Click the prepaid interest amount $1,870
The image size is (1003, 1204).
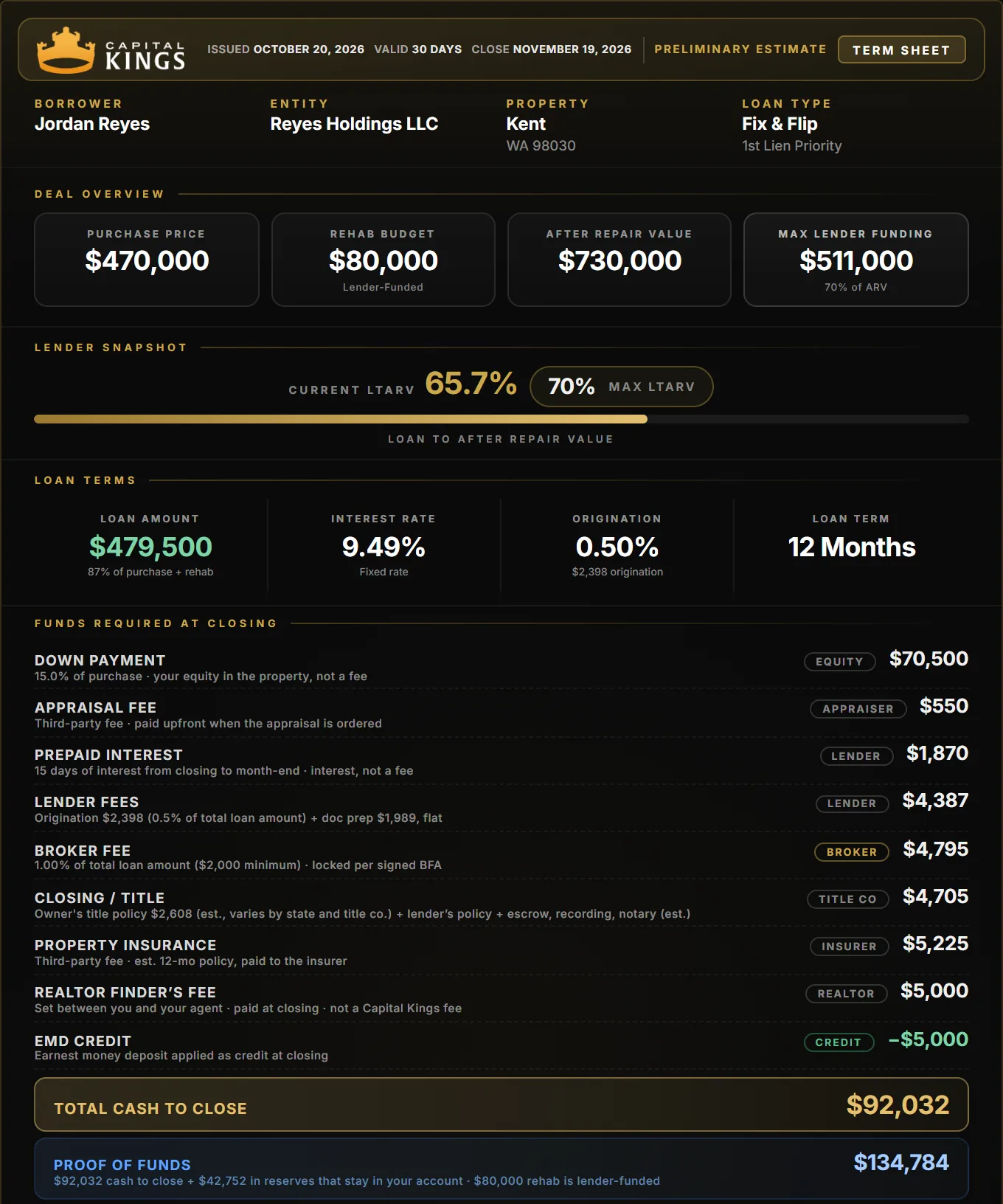point(937,753)
